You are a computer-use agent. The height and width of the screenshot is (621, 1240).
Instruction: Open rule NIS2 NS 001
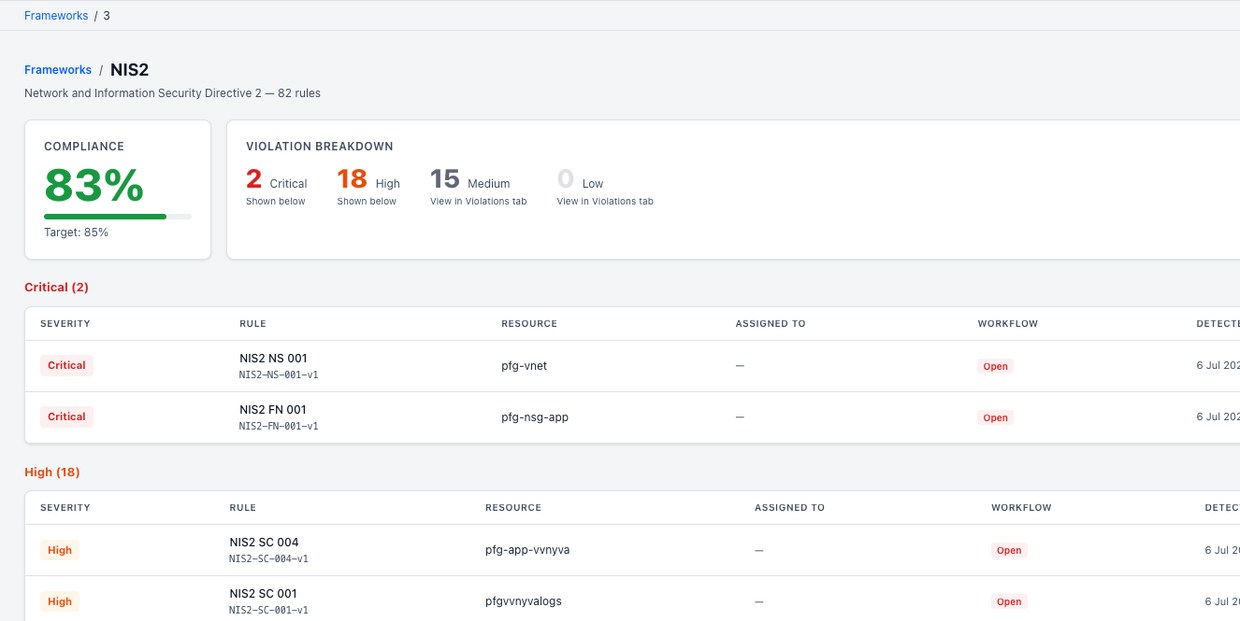point(273,358)
